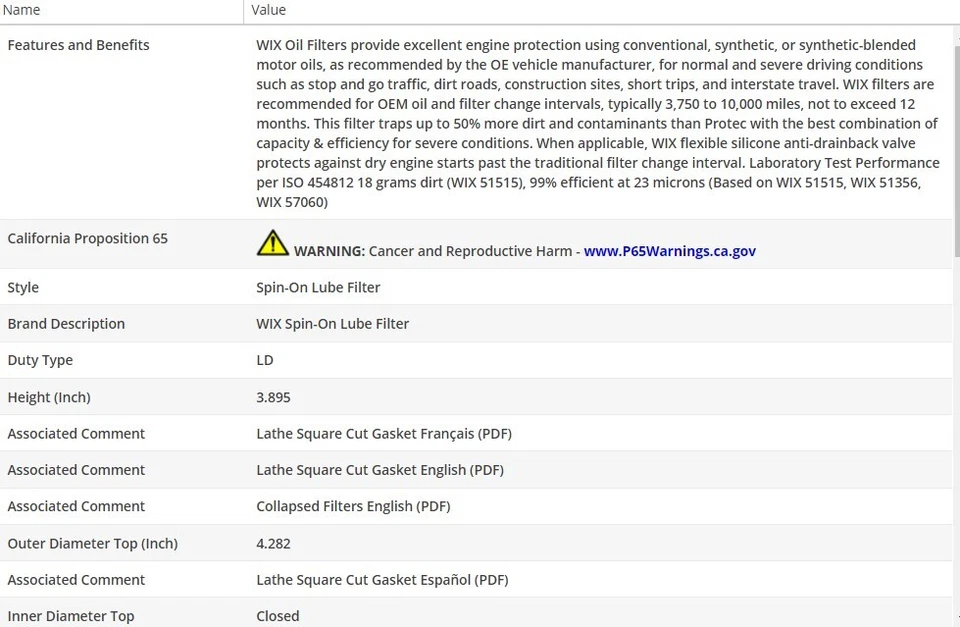960x627 pixels.
Task: Click the Name column header
Action: pyautogui.click(x=22, y=10)
